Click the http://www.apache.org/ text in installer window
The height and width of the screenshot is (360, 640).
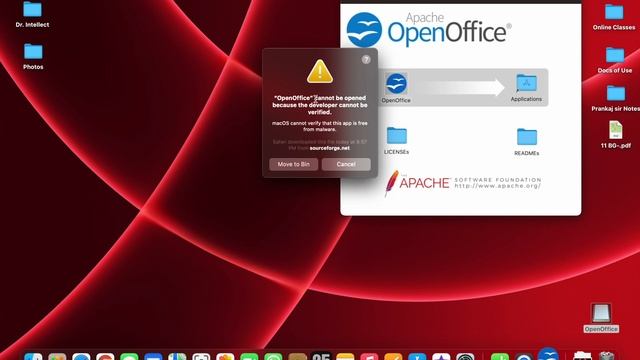(498, 186)
